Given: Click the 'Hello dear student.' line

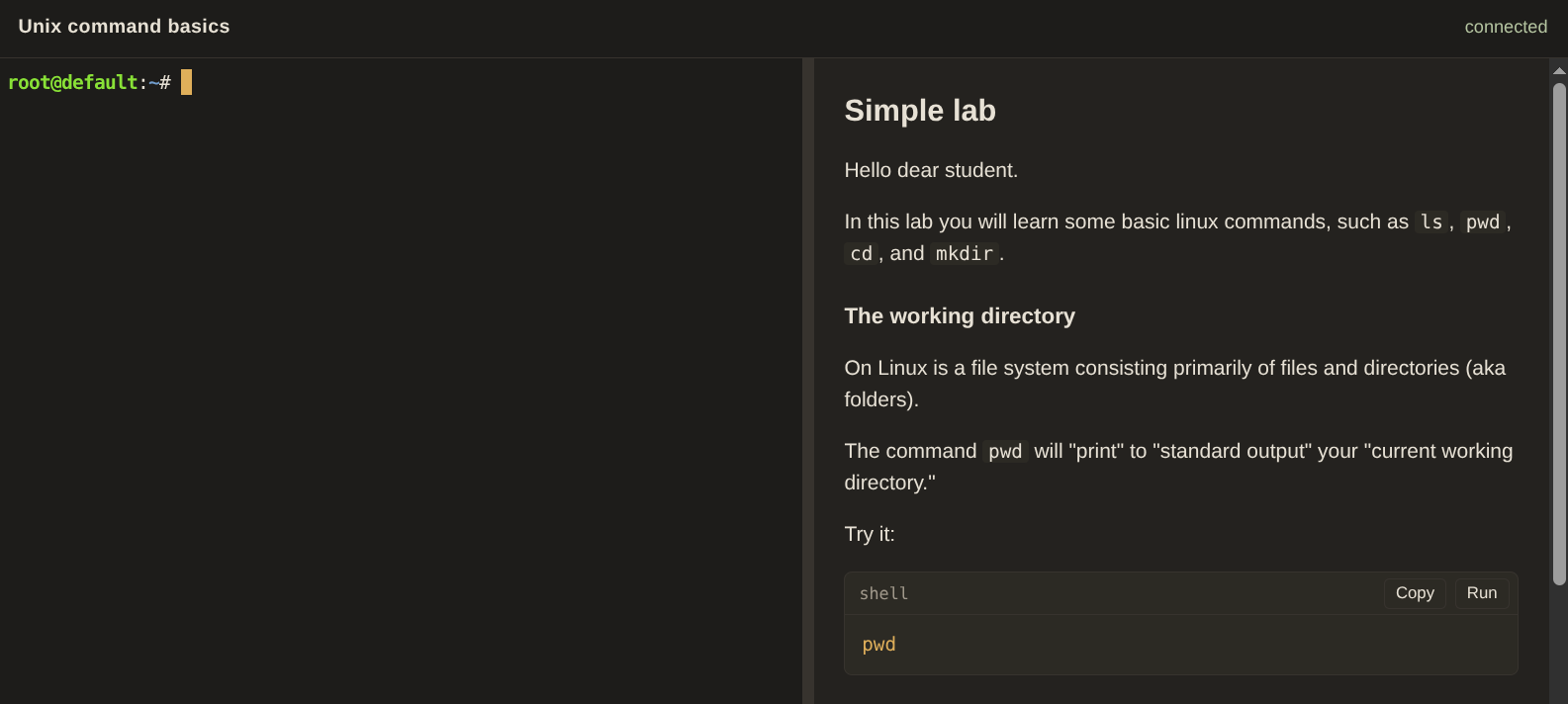Looking at the screenshot, I should 931,170.
